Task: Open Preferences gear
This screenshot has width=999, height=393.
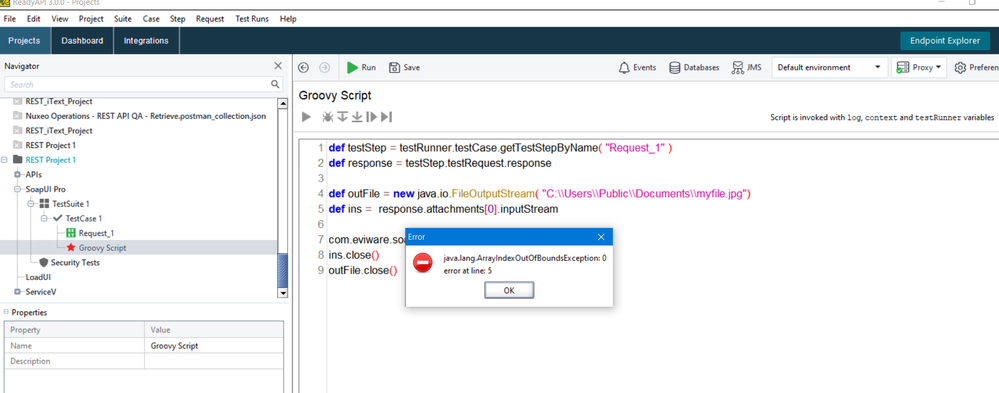Action: tap(976, 68)
